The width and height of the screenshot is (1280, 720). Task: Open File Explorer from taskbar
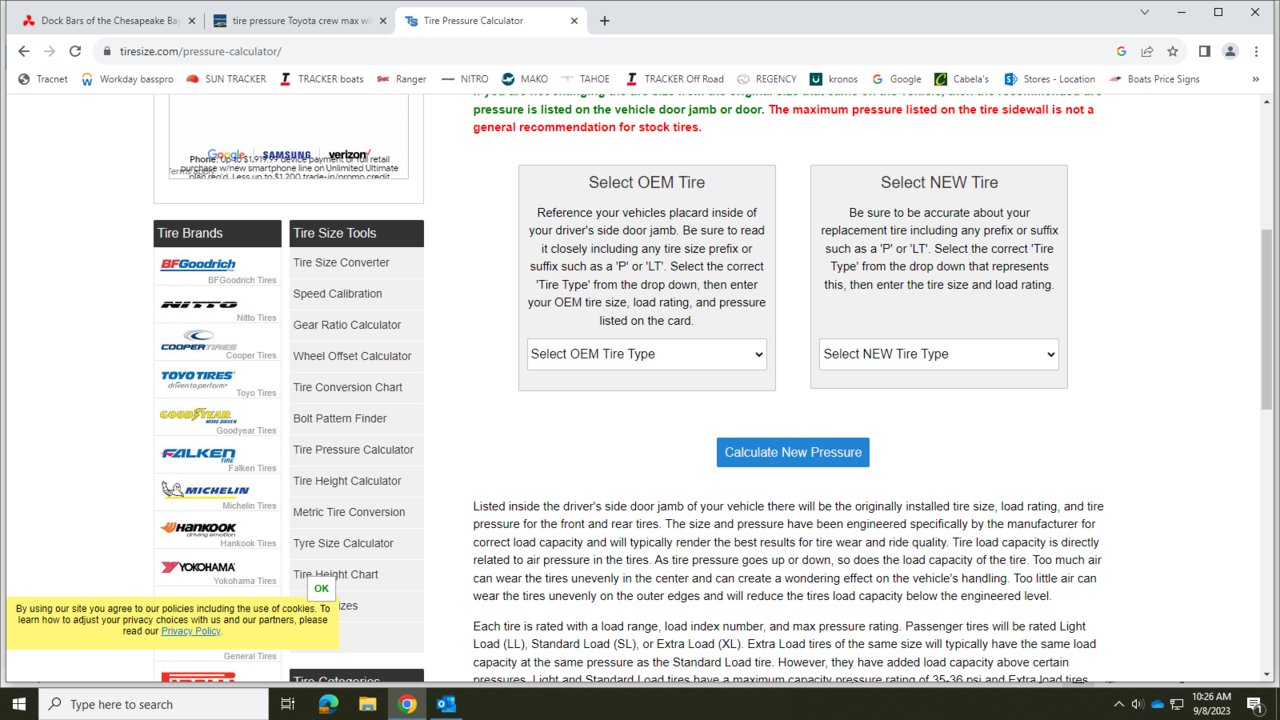point(367,704)
